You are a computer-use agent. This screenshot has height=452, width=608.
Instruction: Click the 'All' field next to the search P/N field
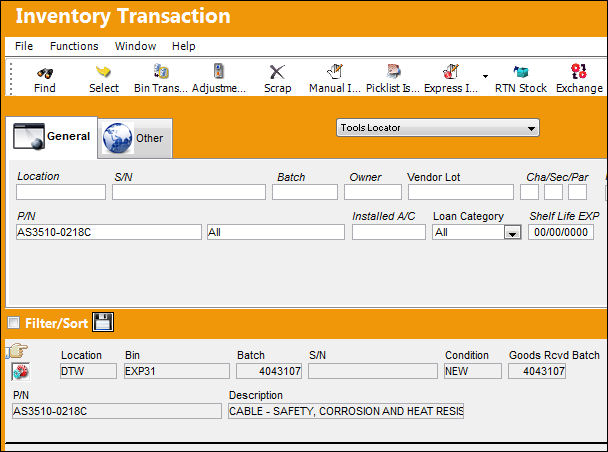point(276,232)
